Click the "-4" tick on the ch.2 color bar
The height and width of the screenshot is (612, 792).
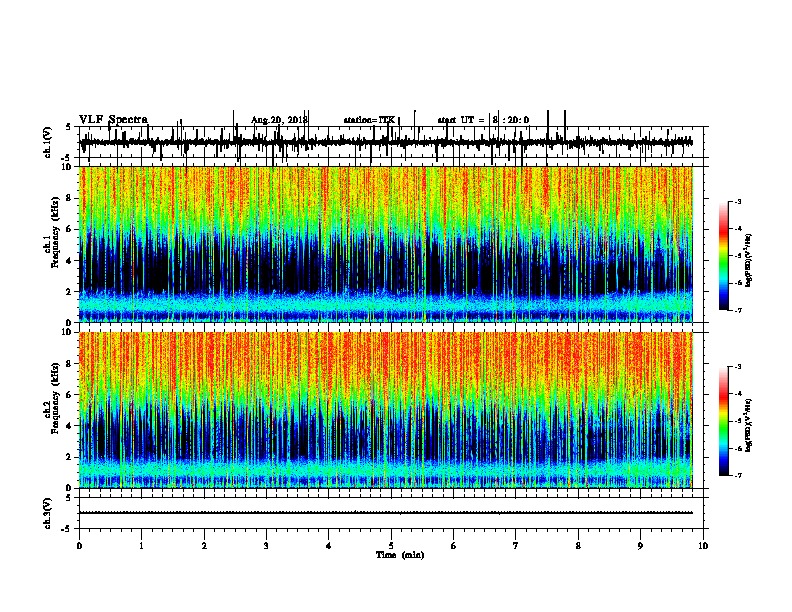click(x=738, y=394)
